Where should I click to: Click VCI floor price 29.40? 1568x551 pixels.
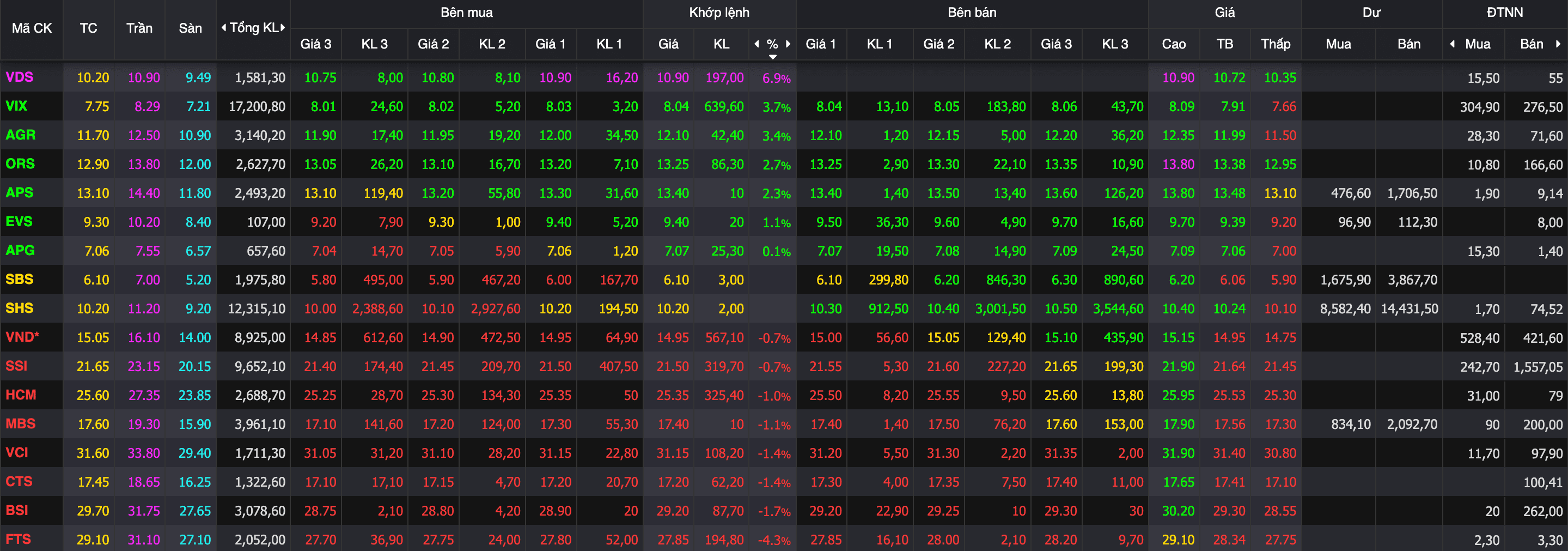click(195, 453)
